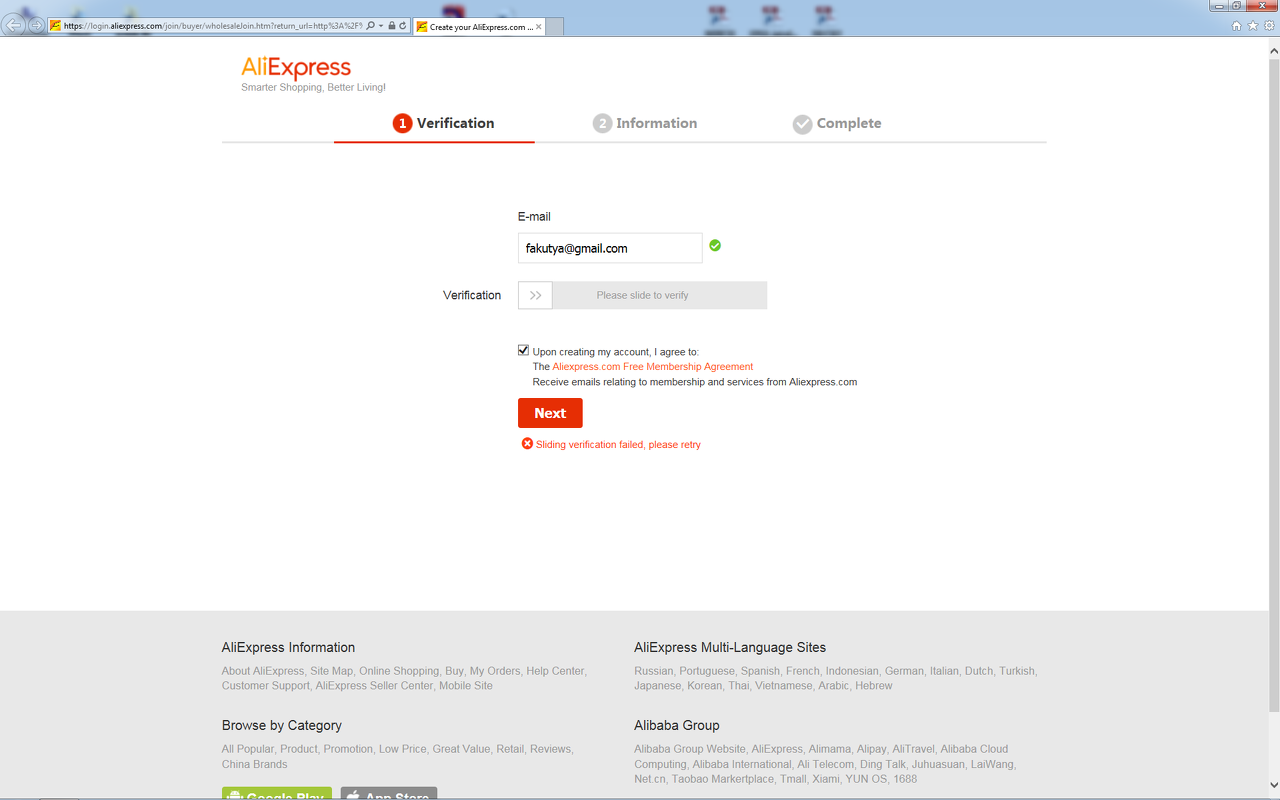Open Aliexpress.com Free Membership Agreement link
Viewport: 1280px width, 800px height.
[x=653, y=367]
